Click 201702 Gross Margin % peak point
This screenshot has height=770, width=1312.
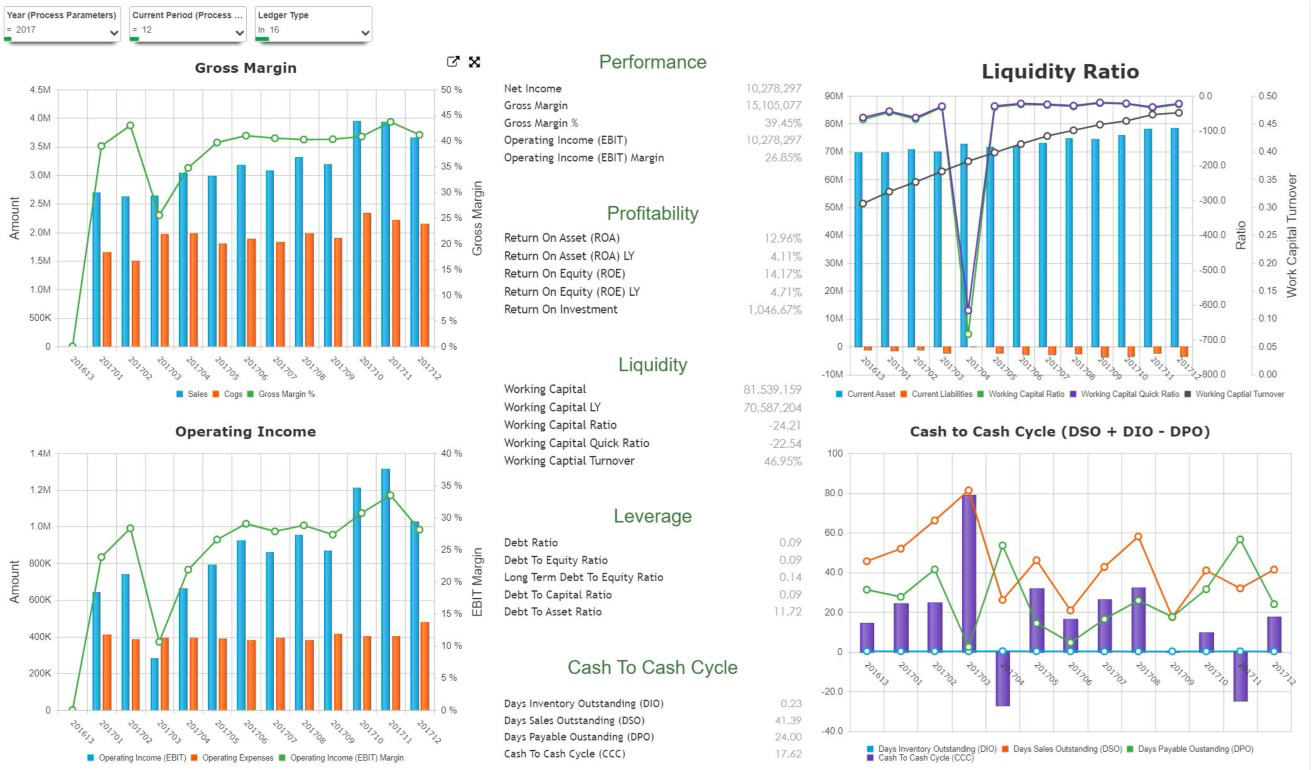pyautogui.click(x=130, y=126)
